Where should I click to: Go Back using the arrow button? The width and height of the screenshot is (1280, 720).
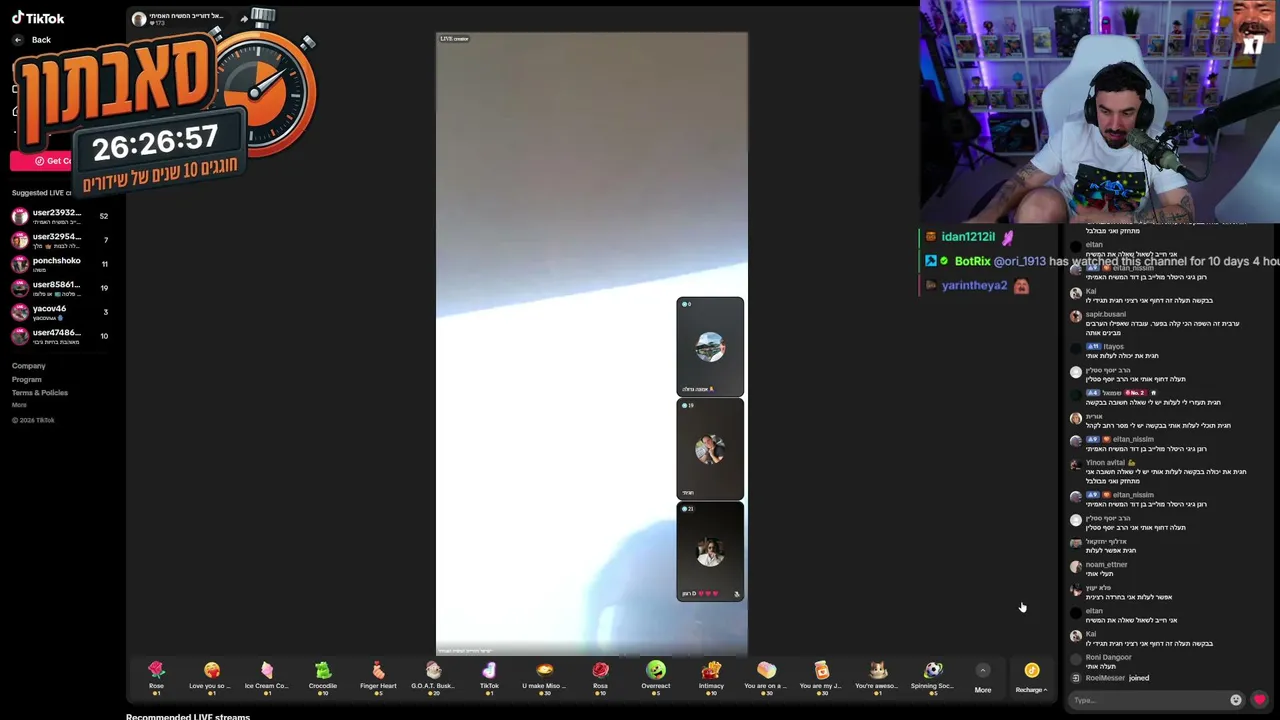[x=17, y=40]
